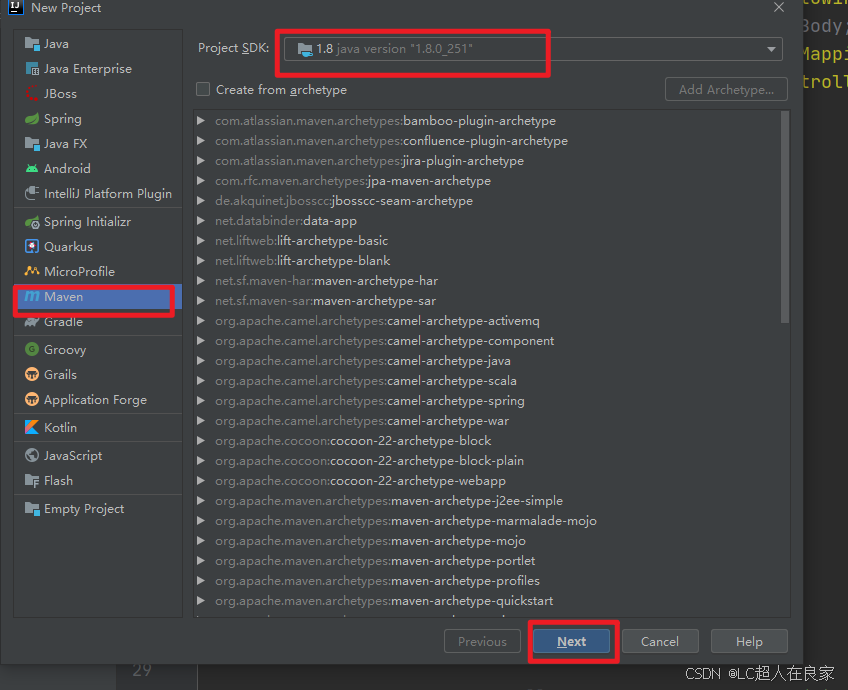Screen dimensions: 848x690
Task: Click the SDK folder icon in combo box
Action: (305, 49)
